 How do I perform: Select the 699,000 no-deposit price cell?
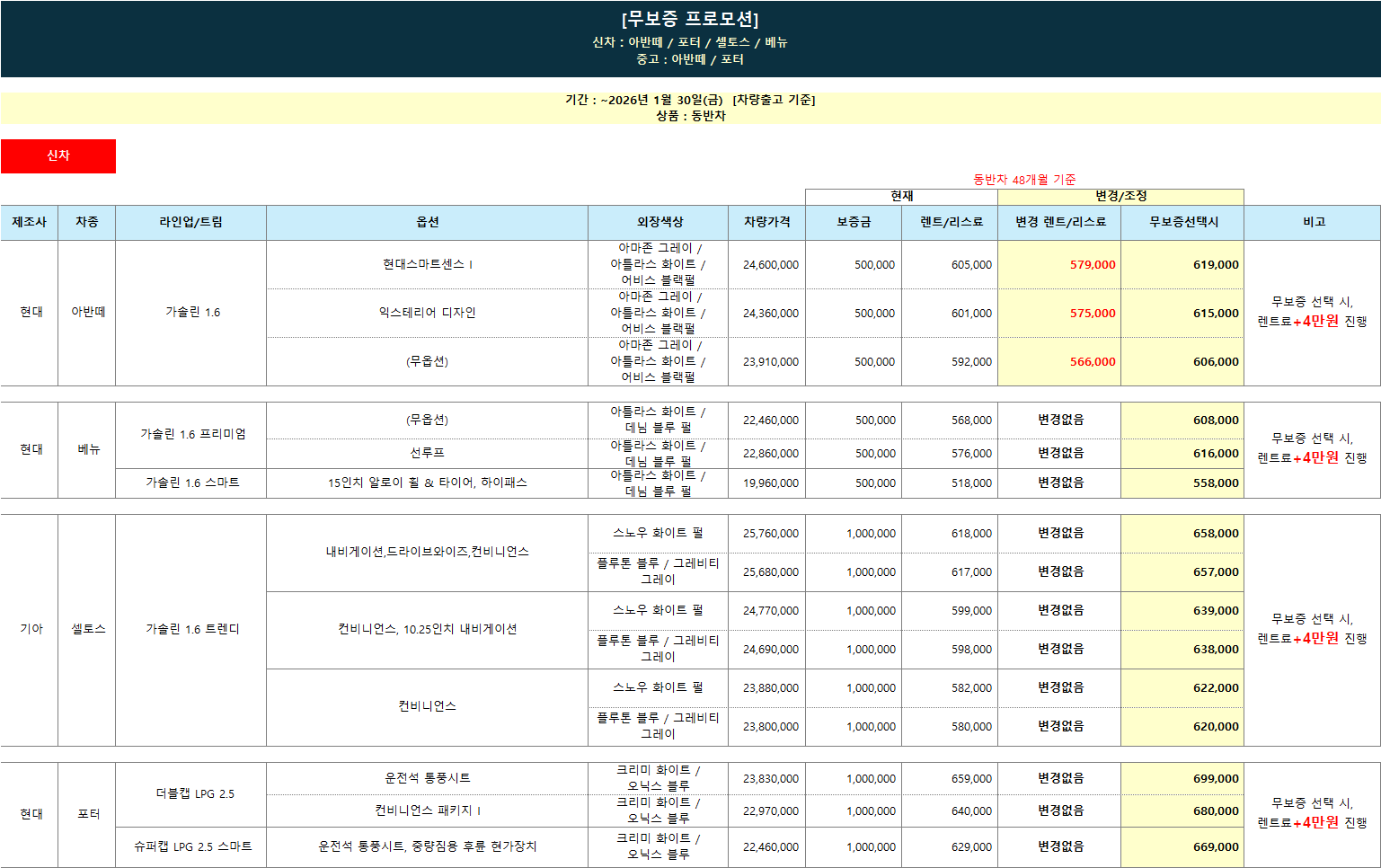coord(1215,779)
